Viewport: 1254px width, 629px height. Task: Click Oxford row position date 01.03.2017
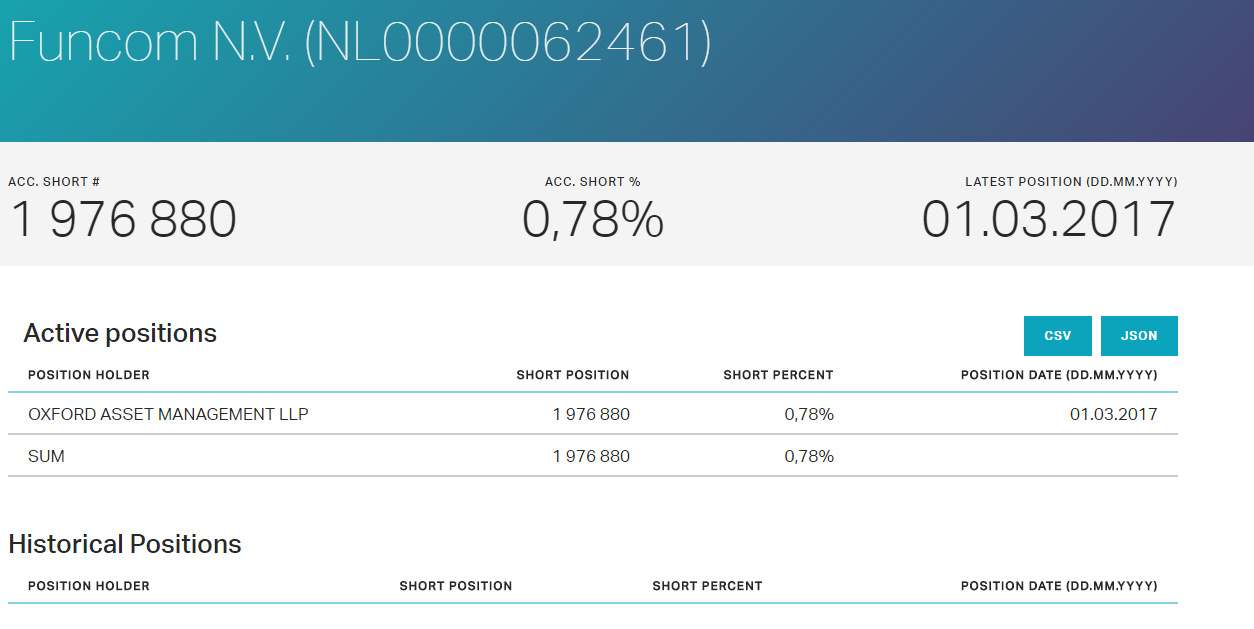pyautogui.click(x=1114, y=414)
